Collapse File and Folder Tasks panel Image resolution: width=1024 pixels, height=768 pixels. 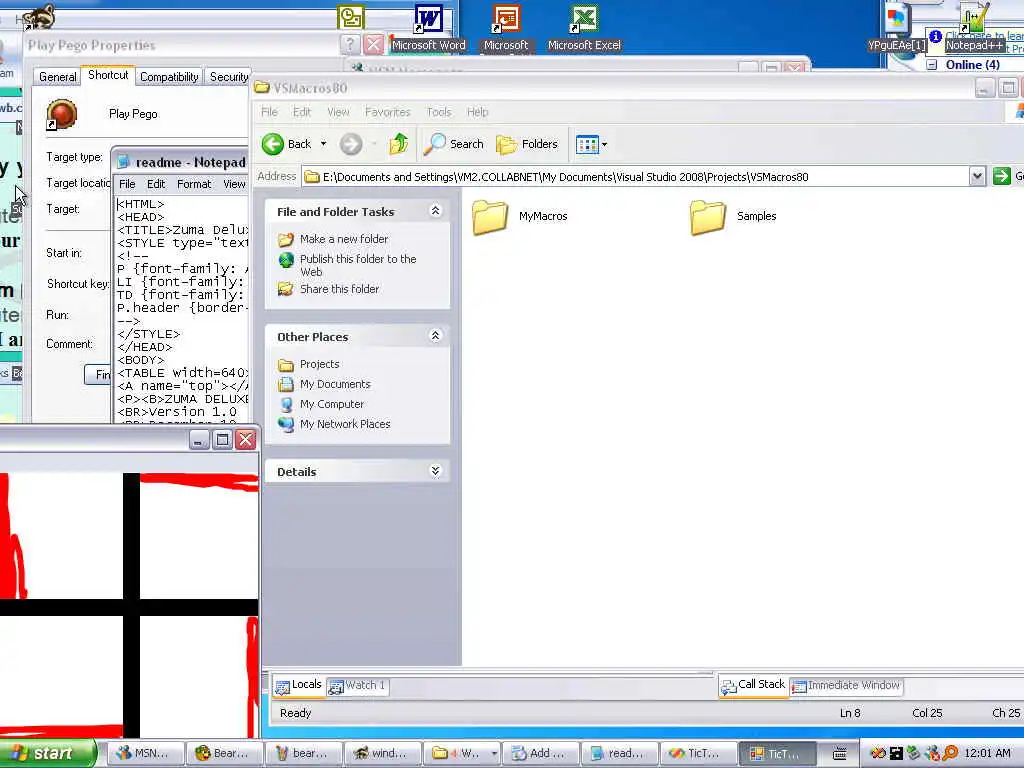click(435, 211)
